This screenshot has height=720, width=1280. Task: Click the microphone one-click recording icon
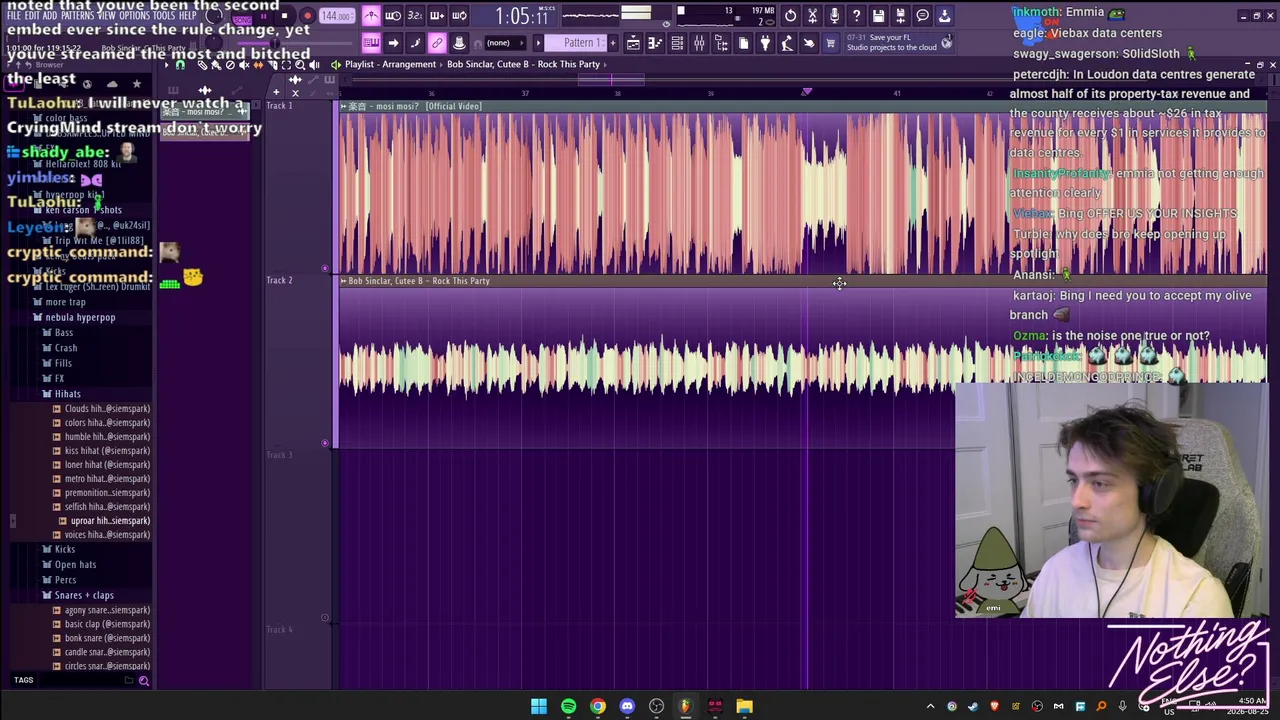pos(834,15)
